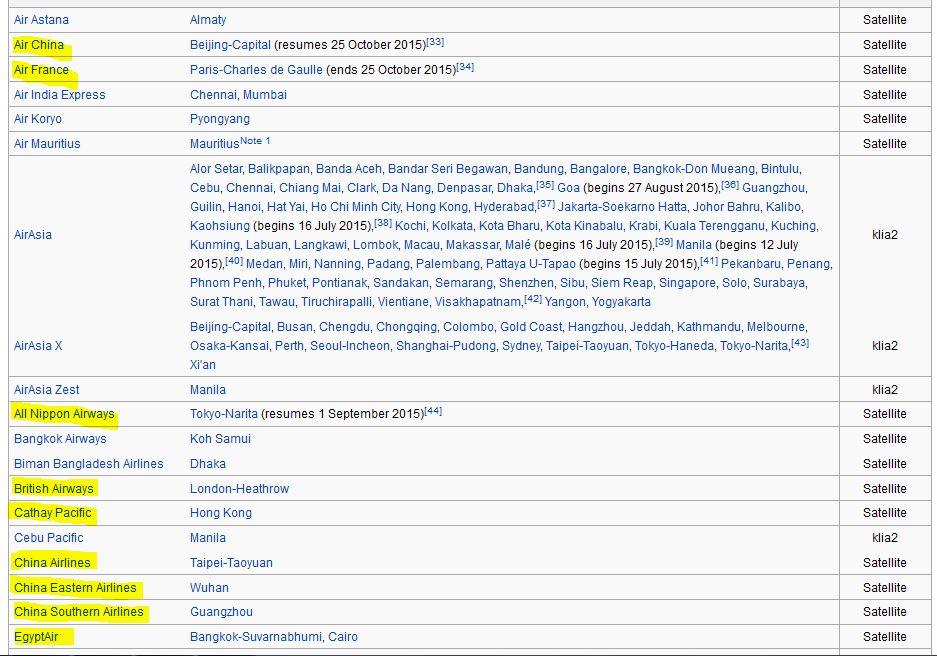The height and width of the screenshot is (656, 937).
Task: Click the Beijing-Capital link in Air China row
Action: [231, 45]
